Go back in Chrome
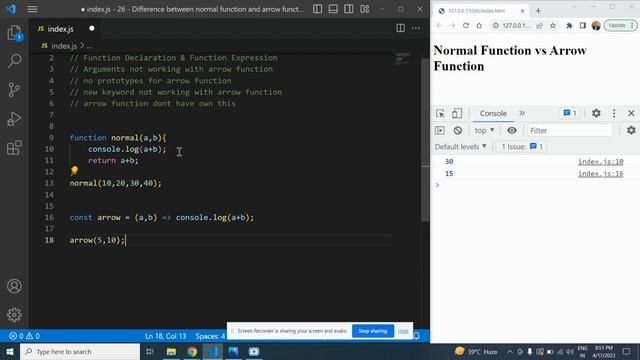 click(439, 25)
